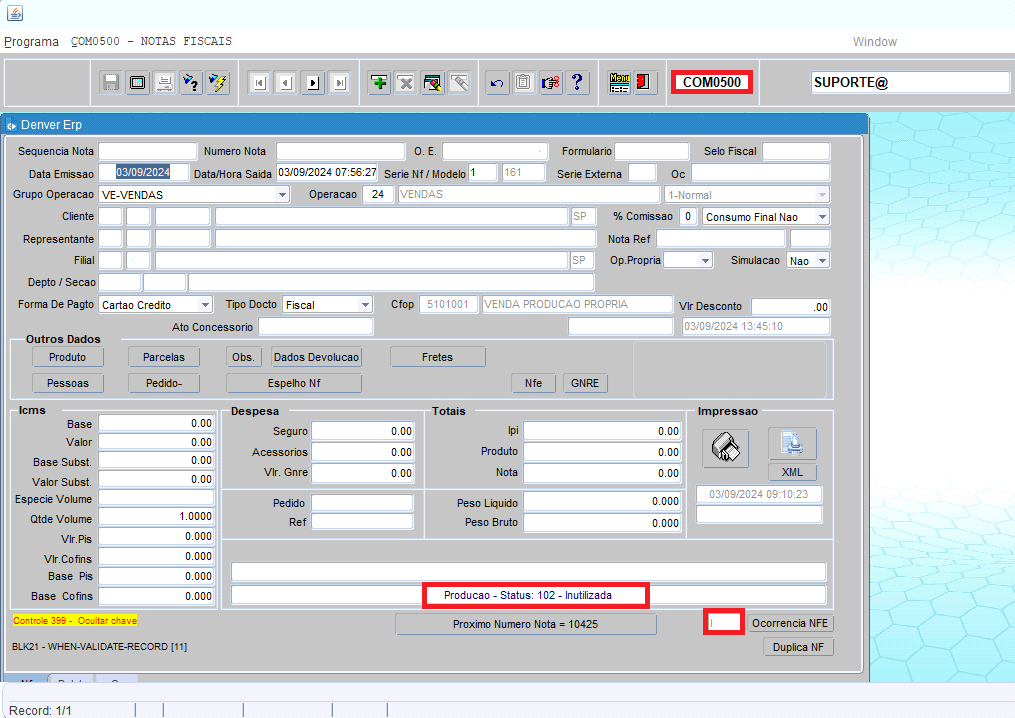The width and height of the screenshot is (1015, 718).
Task: Click the Dados Devolucao button
Action: [316, 357]
